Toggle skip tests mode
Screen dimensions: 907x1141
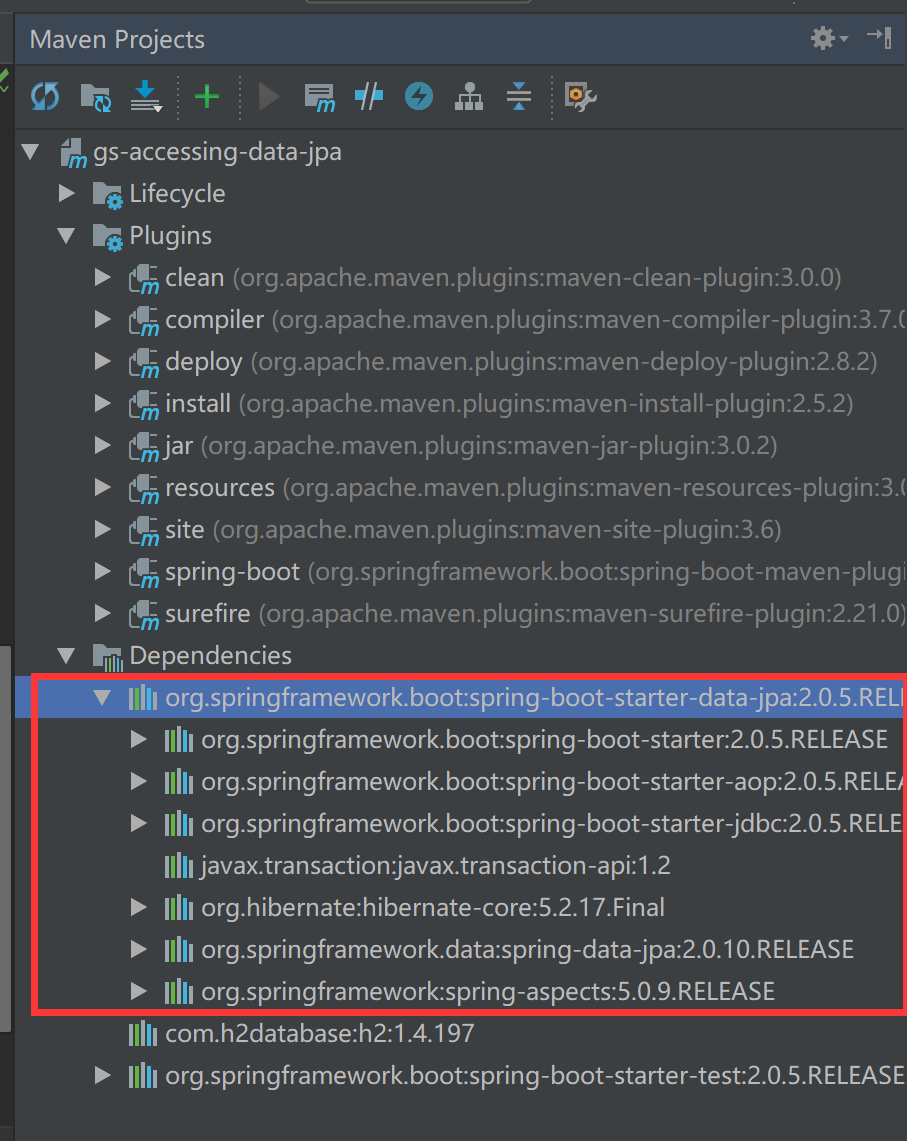[368, 97]
